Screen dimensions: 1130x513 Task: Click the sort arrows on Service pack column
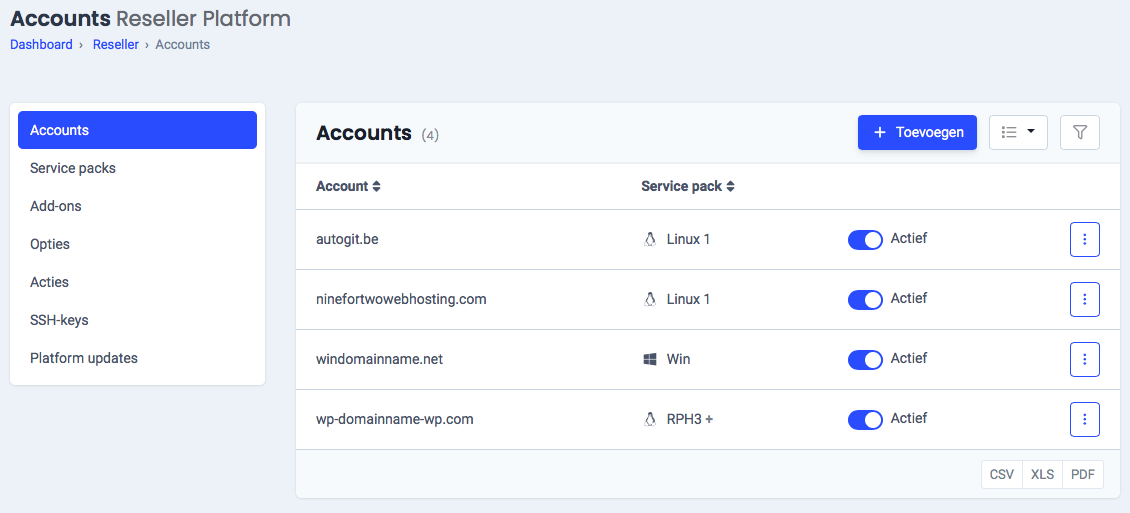[730, 187]
